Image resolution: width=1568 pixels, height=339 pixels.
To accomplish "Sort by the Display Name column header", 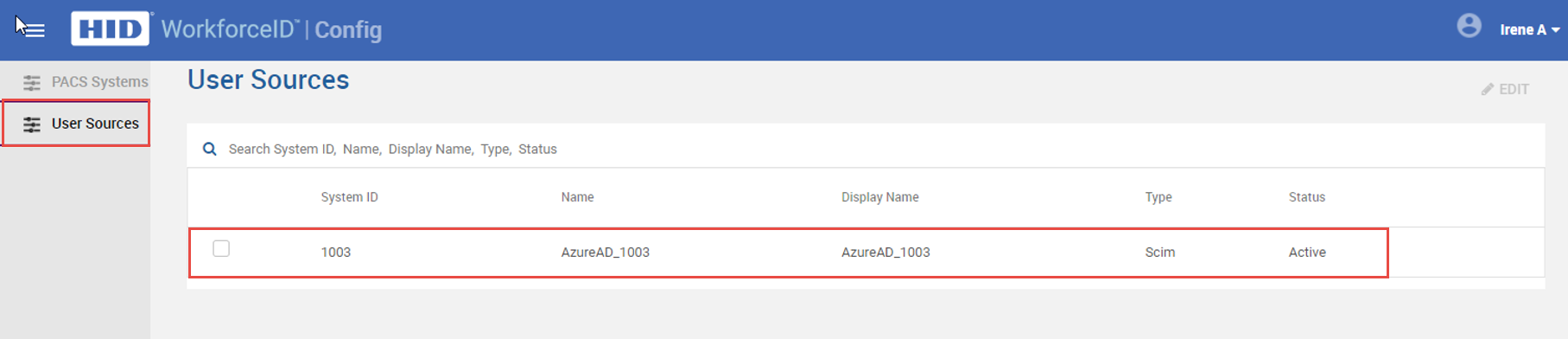I will pyautogui.click(x=879, y=197).
